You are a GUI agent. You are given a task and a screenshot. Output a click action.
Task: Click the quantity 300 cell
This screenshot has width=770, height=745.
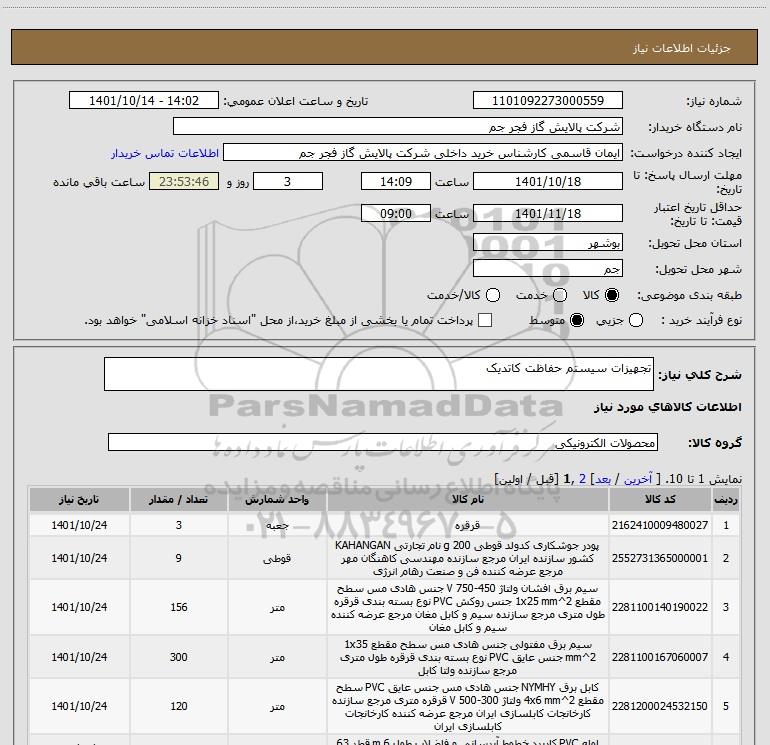(179, 657)
